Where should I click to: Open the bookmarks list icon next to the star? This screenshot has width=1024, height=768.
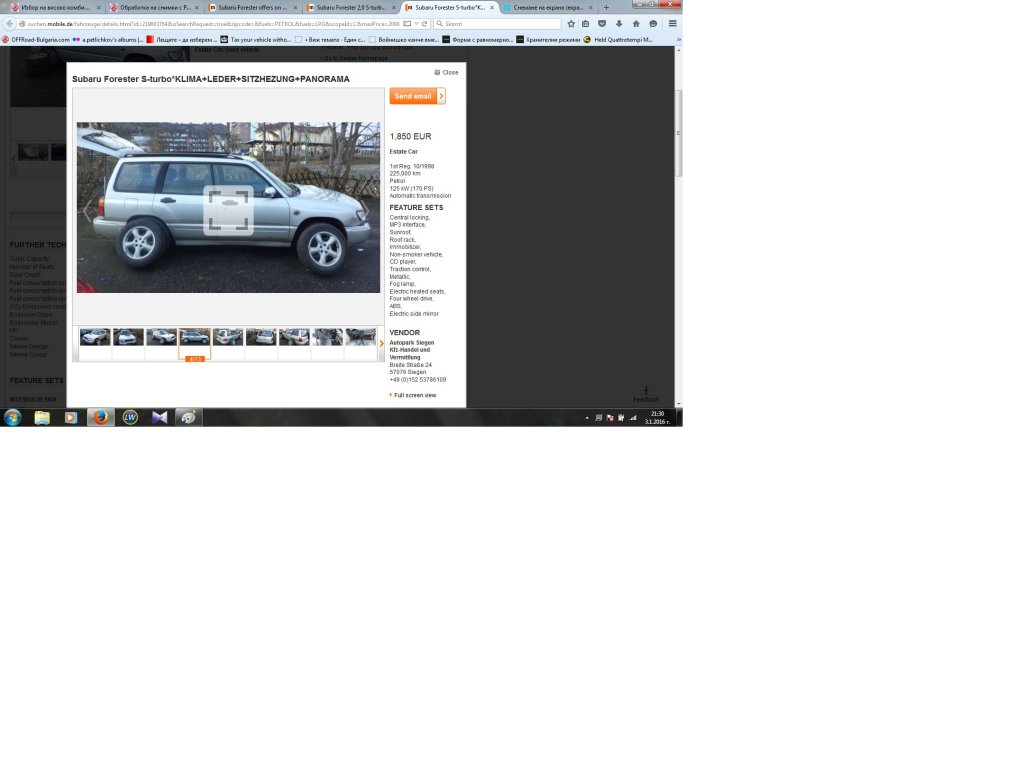pos(586,24)
